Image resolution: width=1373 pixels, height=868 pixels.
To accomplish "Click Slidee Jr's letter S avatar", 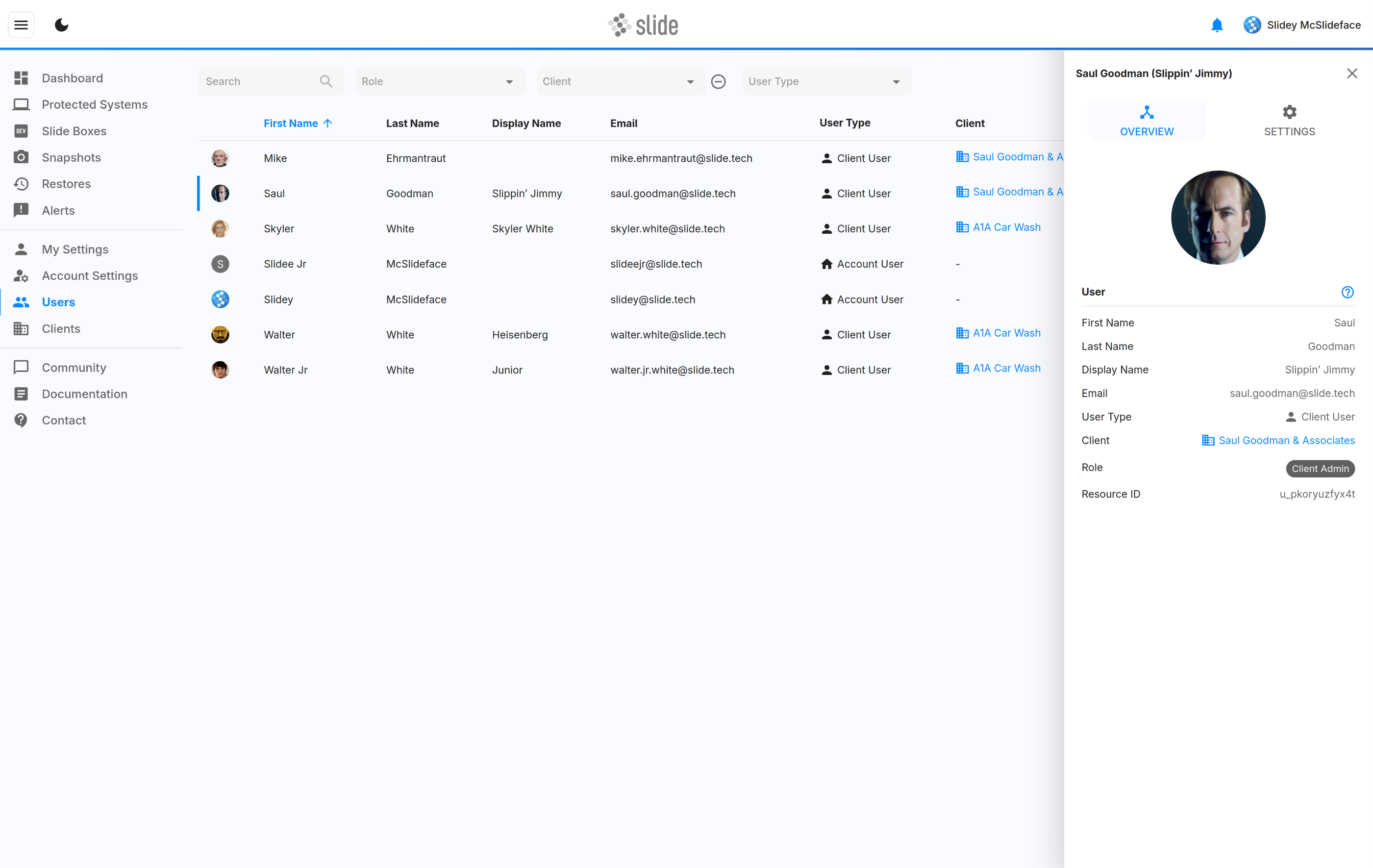I will pos(220,264).
